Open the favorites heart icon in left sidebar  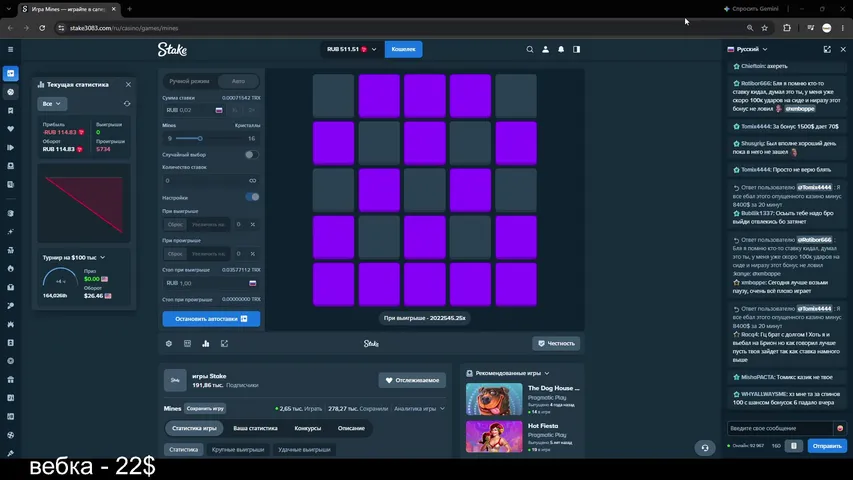10,129
